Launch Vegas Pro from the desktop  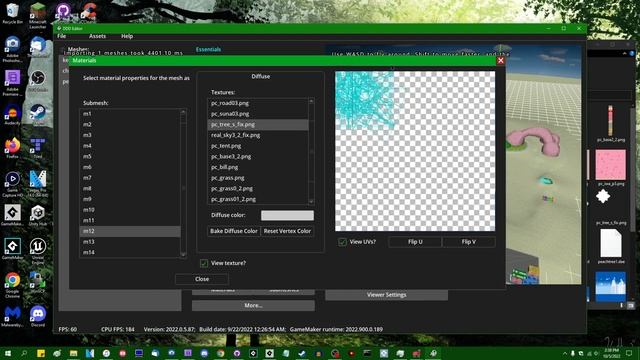tap(38, 184)
